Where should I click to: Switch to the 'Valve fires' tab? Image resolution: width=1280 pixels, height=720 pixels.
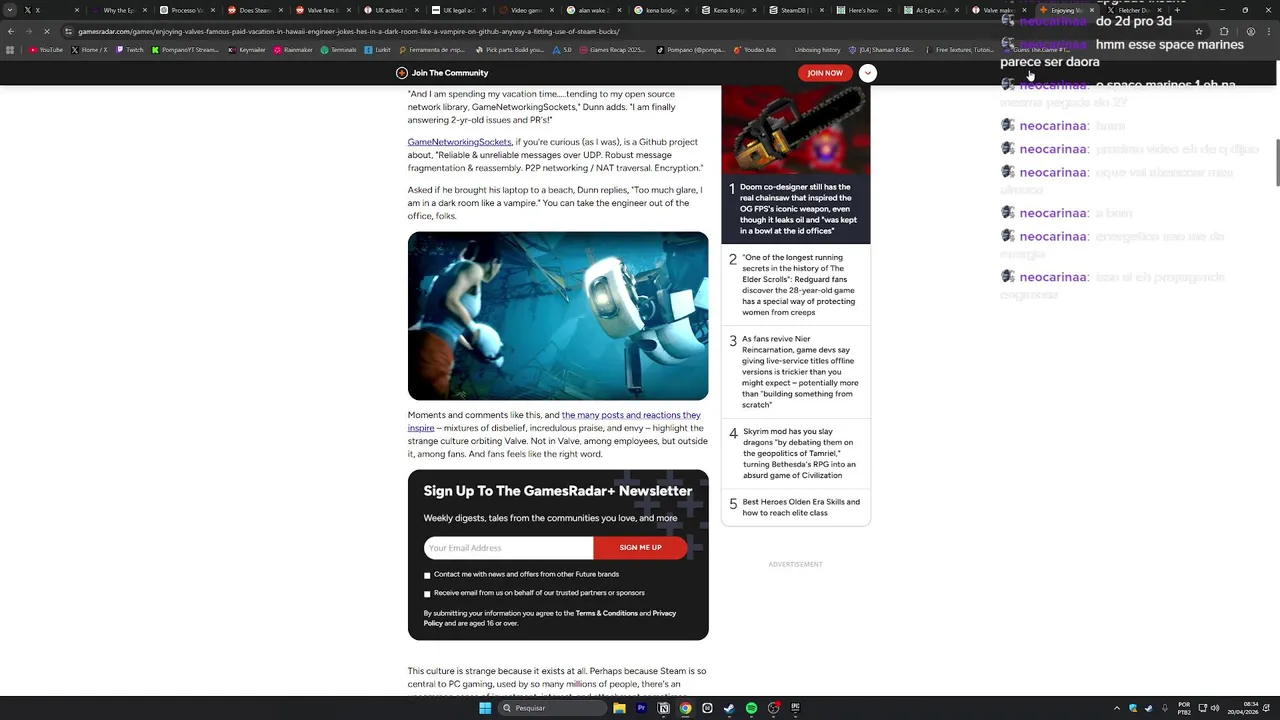tap(322, 10)
